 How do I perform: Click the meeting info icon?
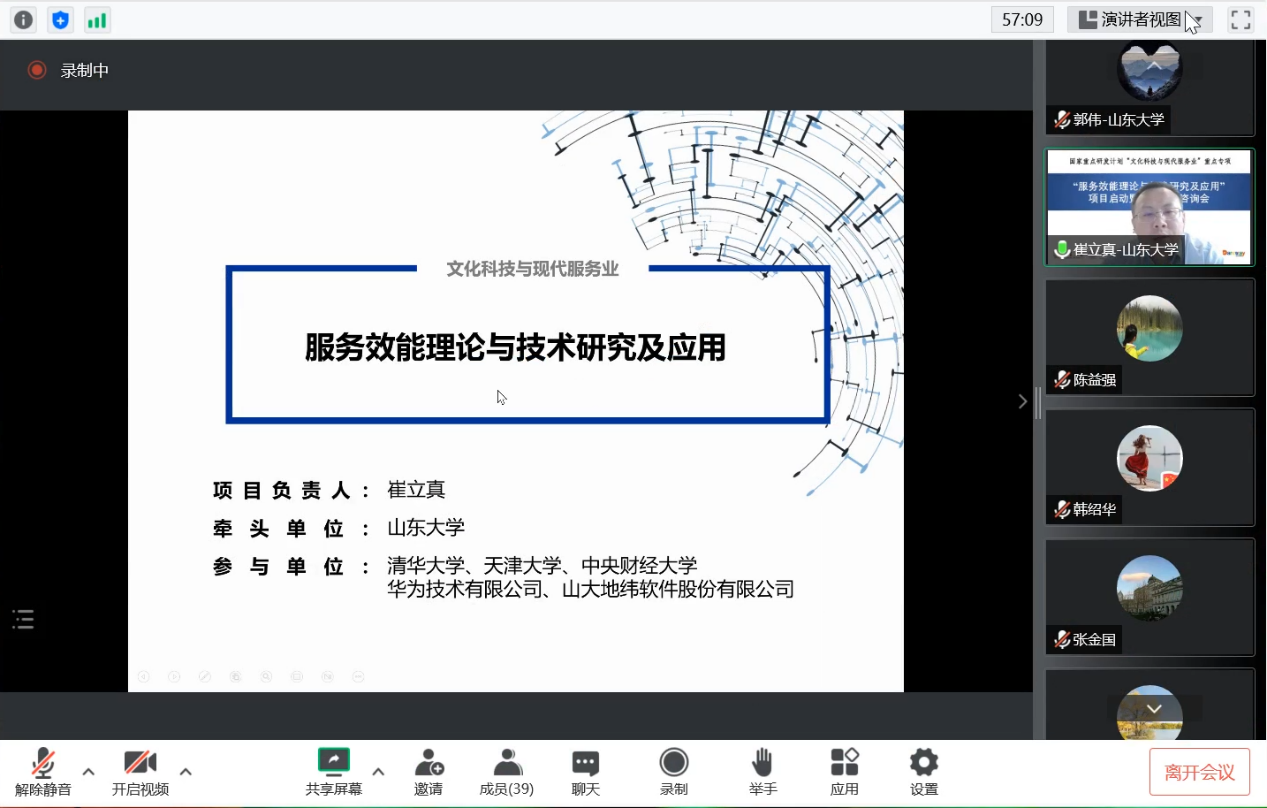point(23,20)
